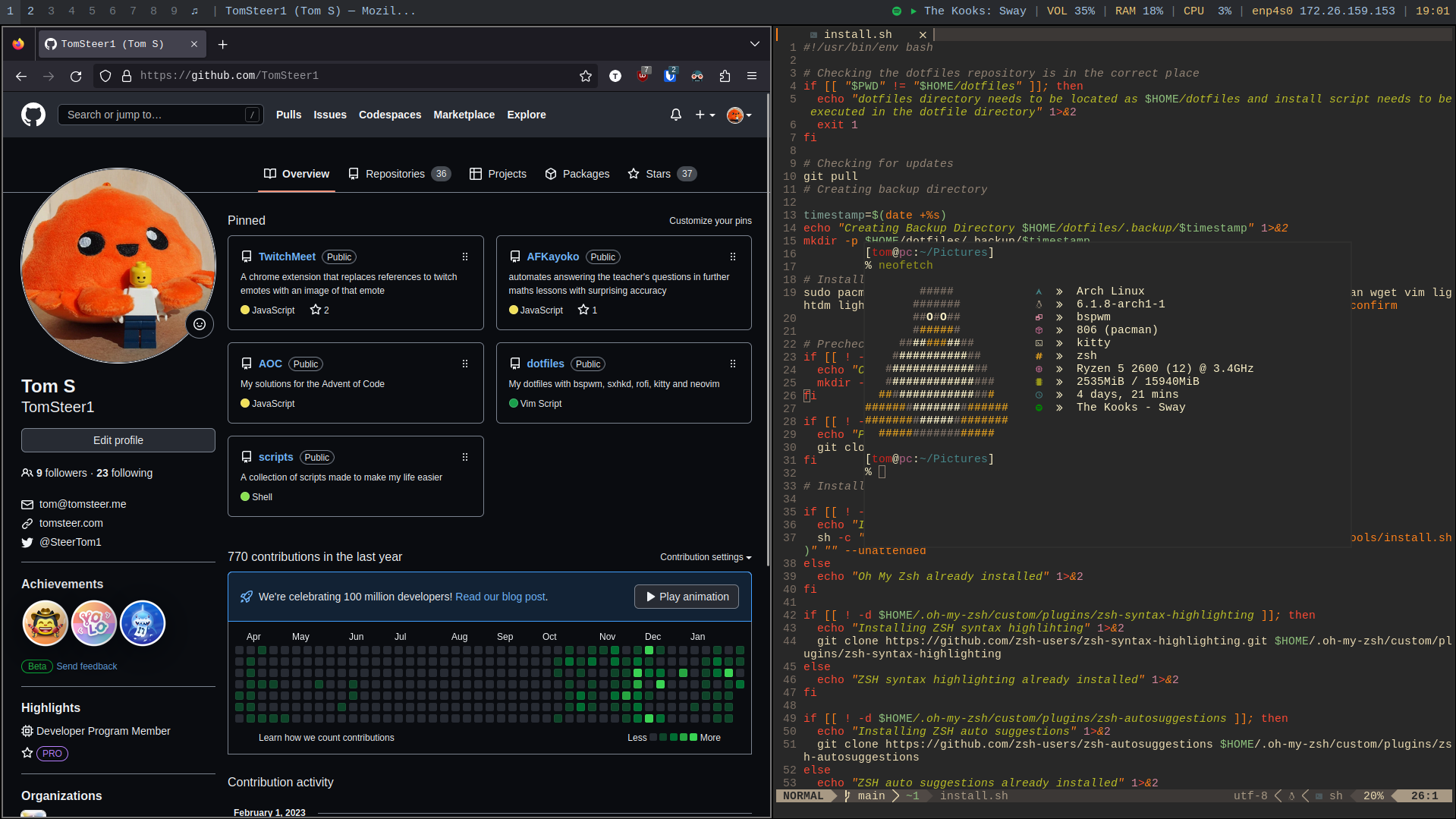Bookmark this page with the star icon

(x=586, y=76)
